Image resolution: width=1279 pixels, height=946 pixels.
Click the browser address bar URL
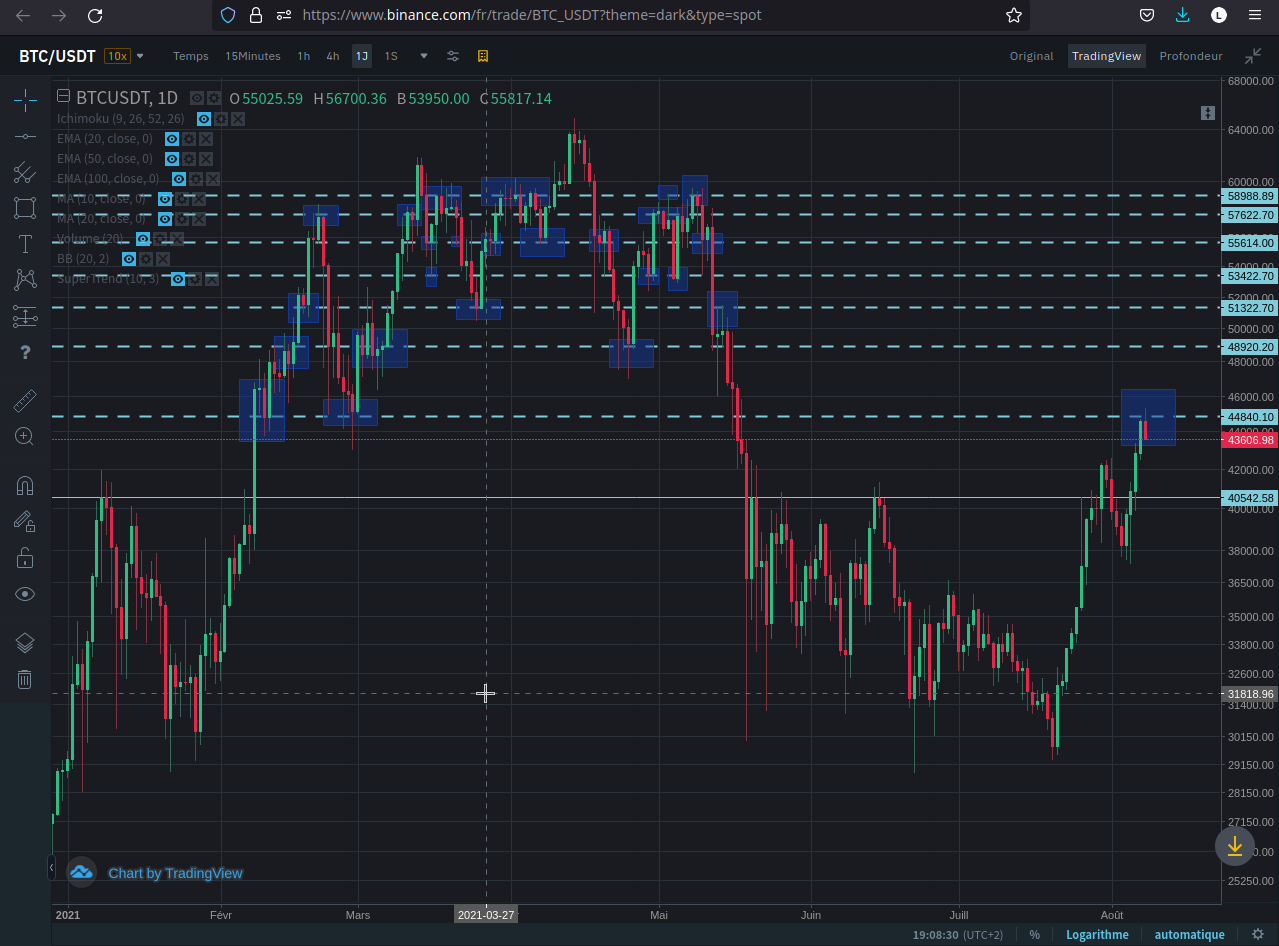pyautogui.click(x=531, y=15)
